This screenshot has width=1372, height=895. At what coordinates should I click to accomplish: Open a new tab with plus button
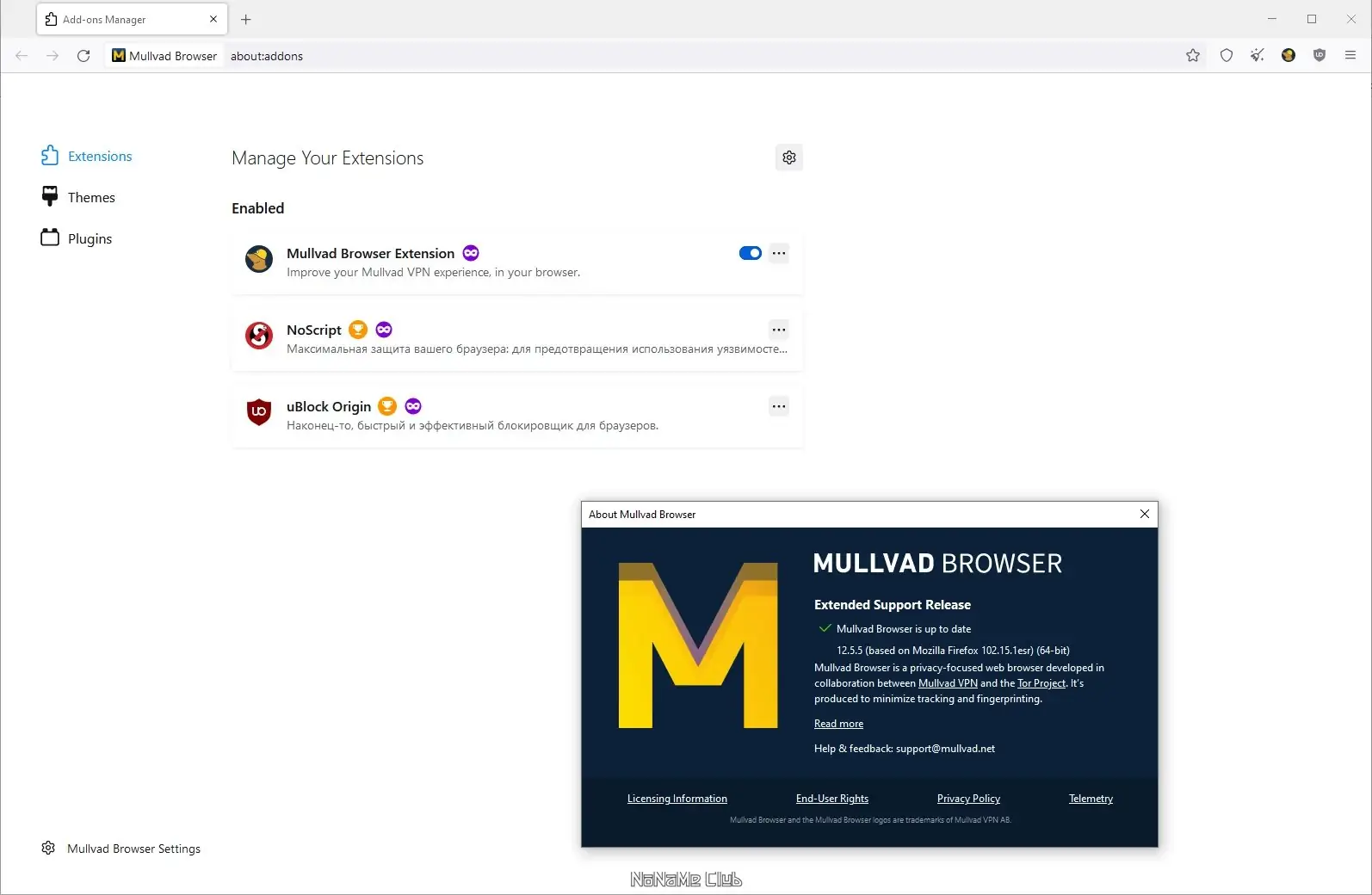pyautogui.click(x=246, y=19)
